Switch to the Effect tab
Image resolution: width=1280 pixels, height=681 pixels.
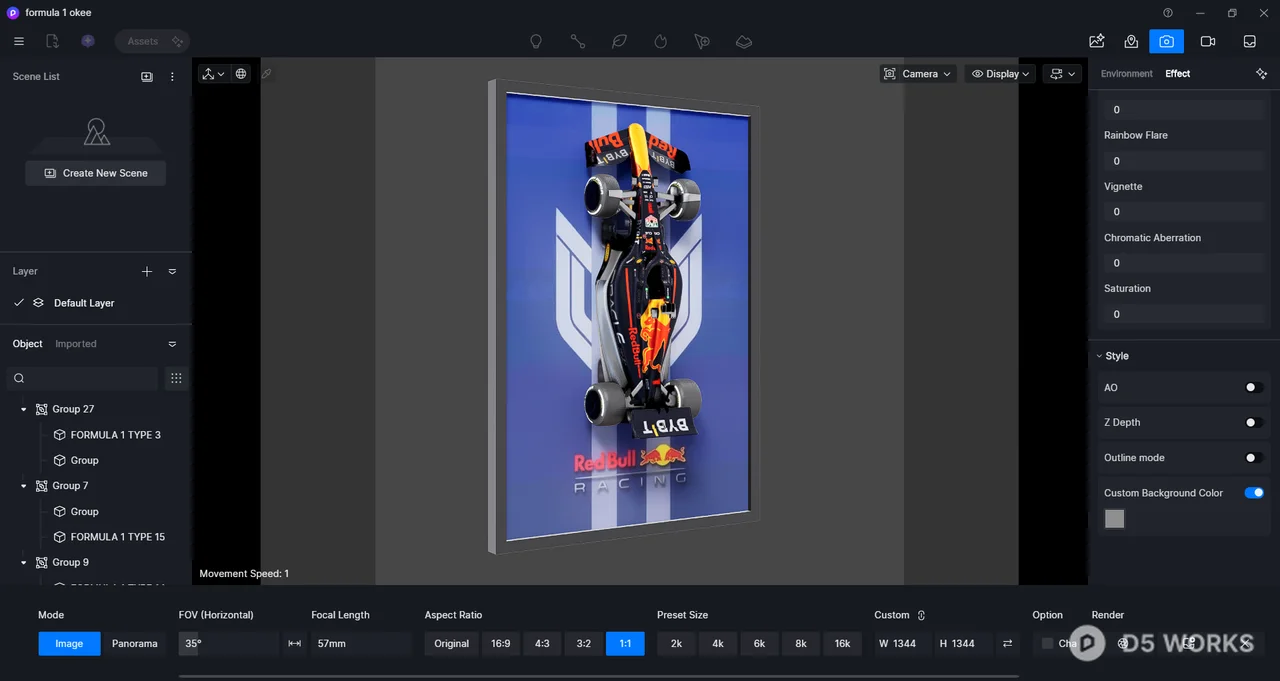[1178, 74]
